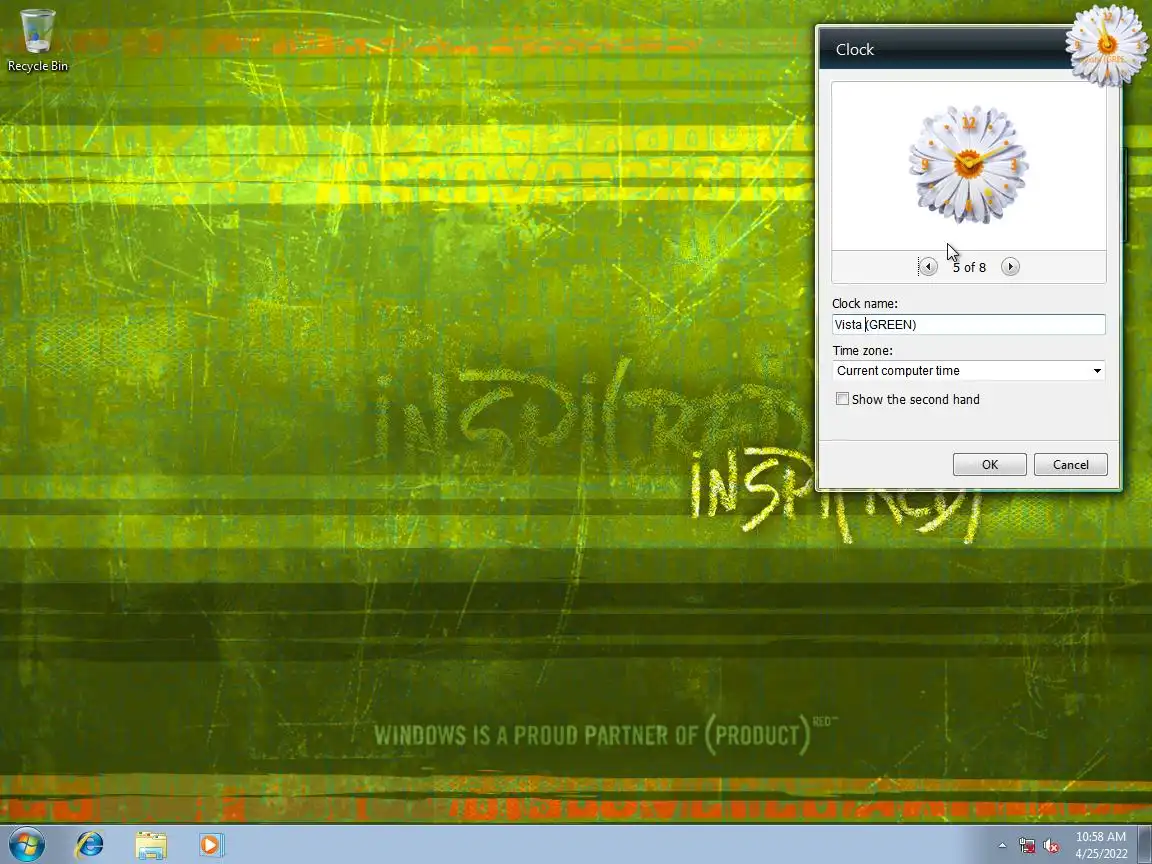Click the daisy clock preview image
Image resolution: width=1152 pixels, height=864 pixels.
coord(968,165)
